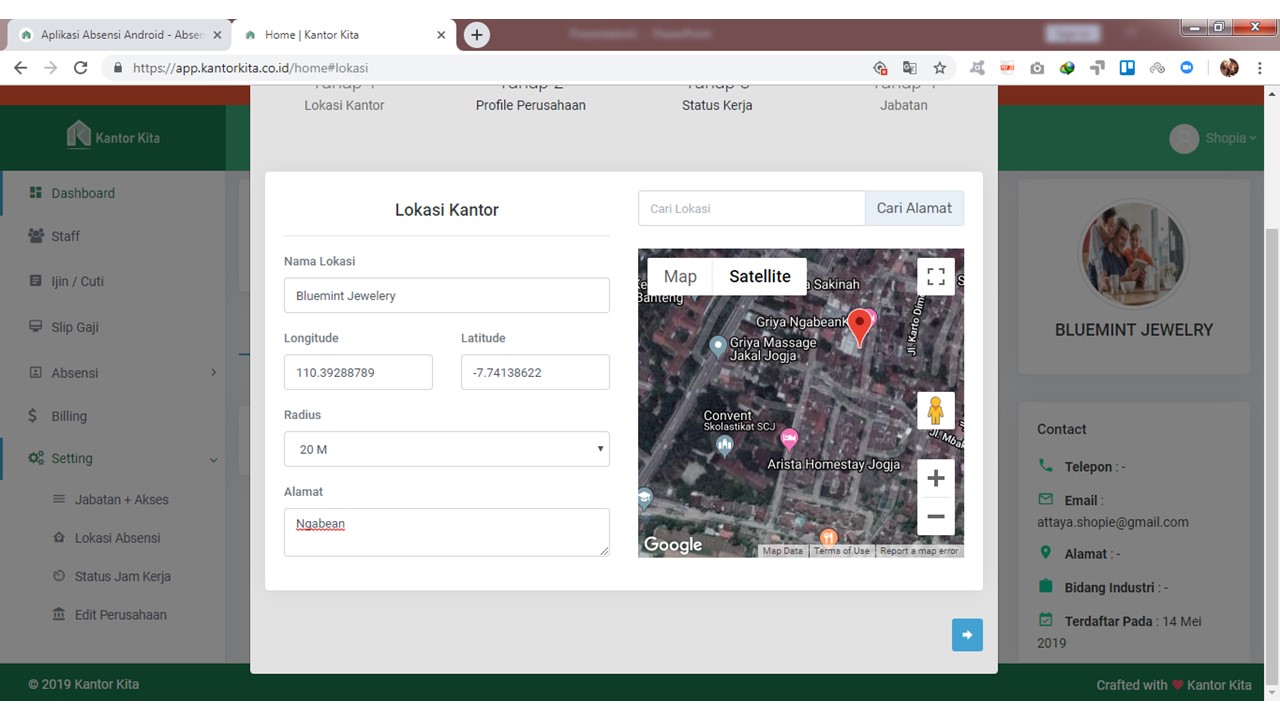Click the Cari Alamat button

[x=914, y=208]
